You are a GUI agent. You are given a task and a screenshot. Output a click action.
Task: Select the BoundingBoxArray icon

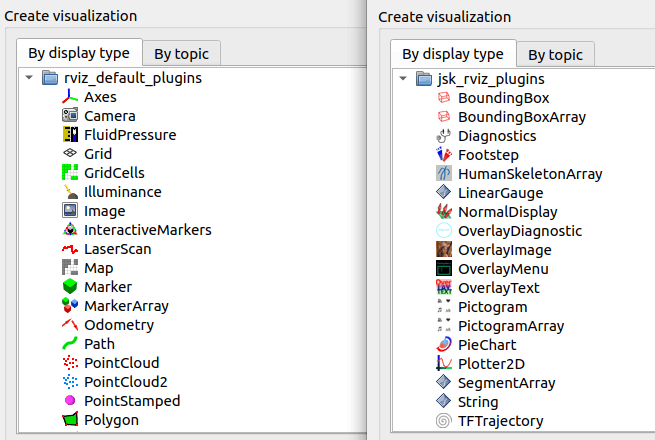pos(444,117)
